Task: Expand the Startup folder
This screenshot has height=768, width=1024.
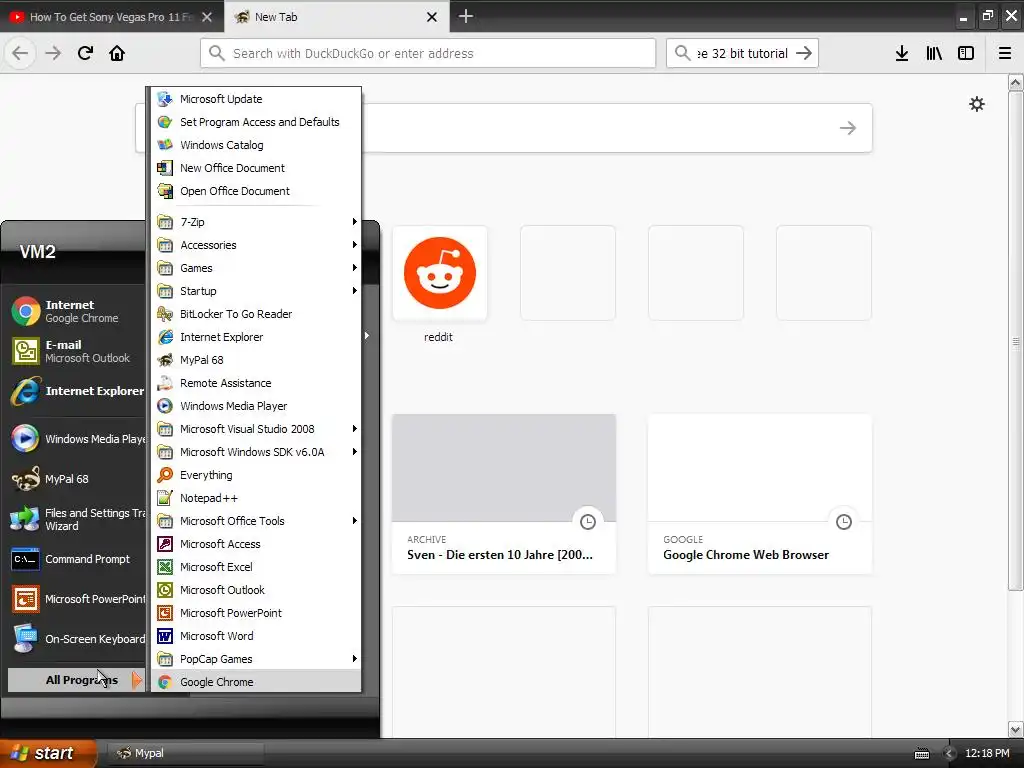Action: pyautogui.click(x=256, y=291)
